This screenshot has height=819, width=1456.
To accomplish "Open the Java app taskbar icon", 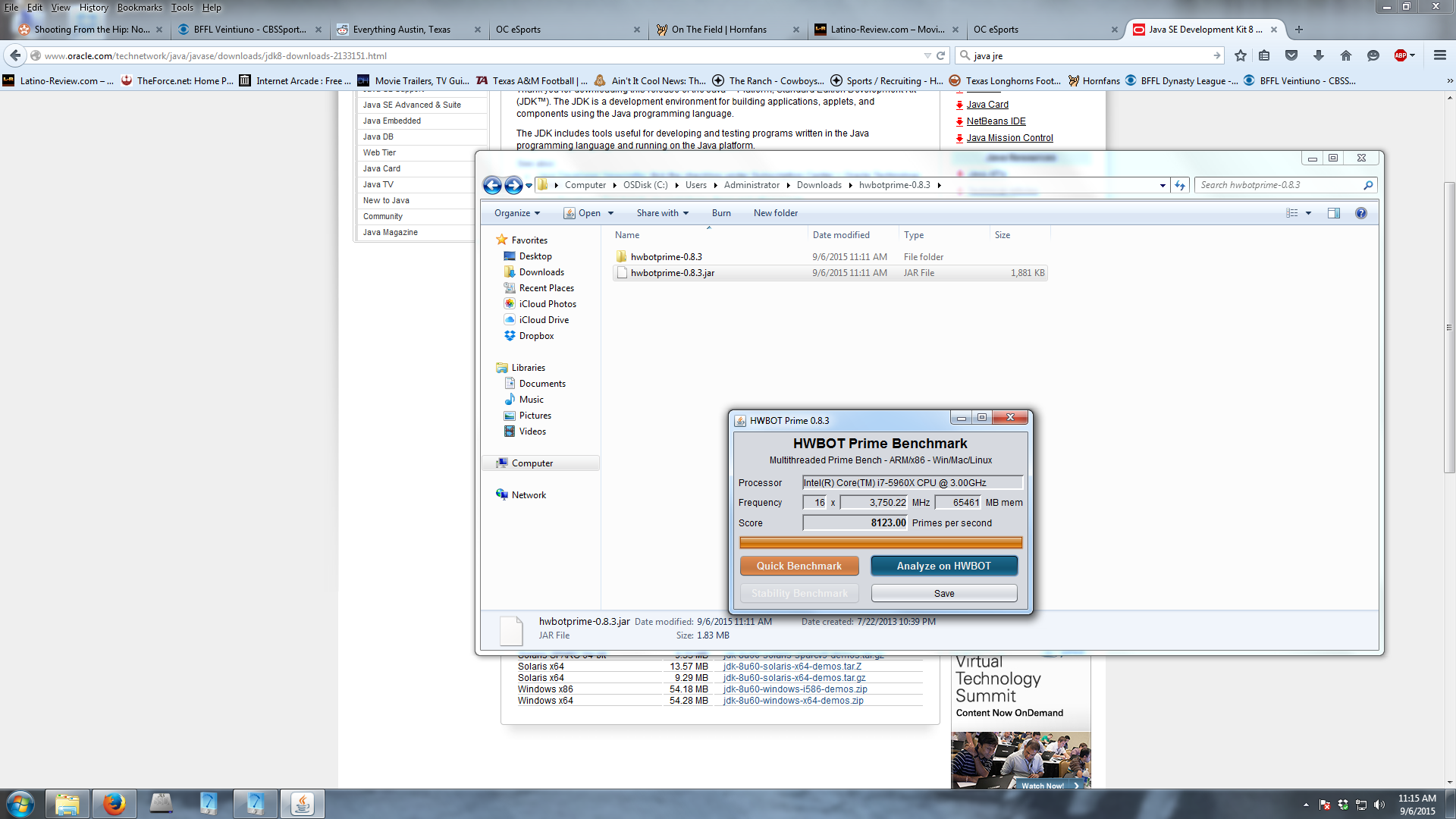I will click(303, 804).
